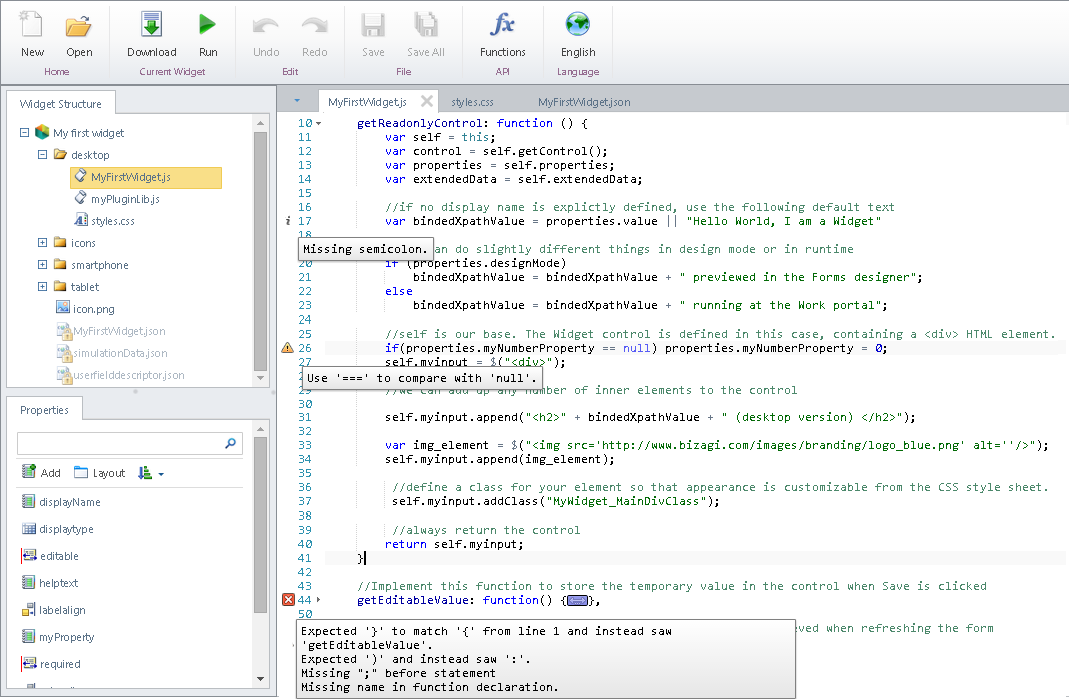1069x699 pixels.
Task: Open simulationData.json in the tree
Action: tap(120, 353)
